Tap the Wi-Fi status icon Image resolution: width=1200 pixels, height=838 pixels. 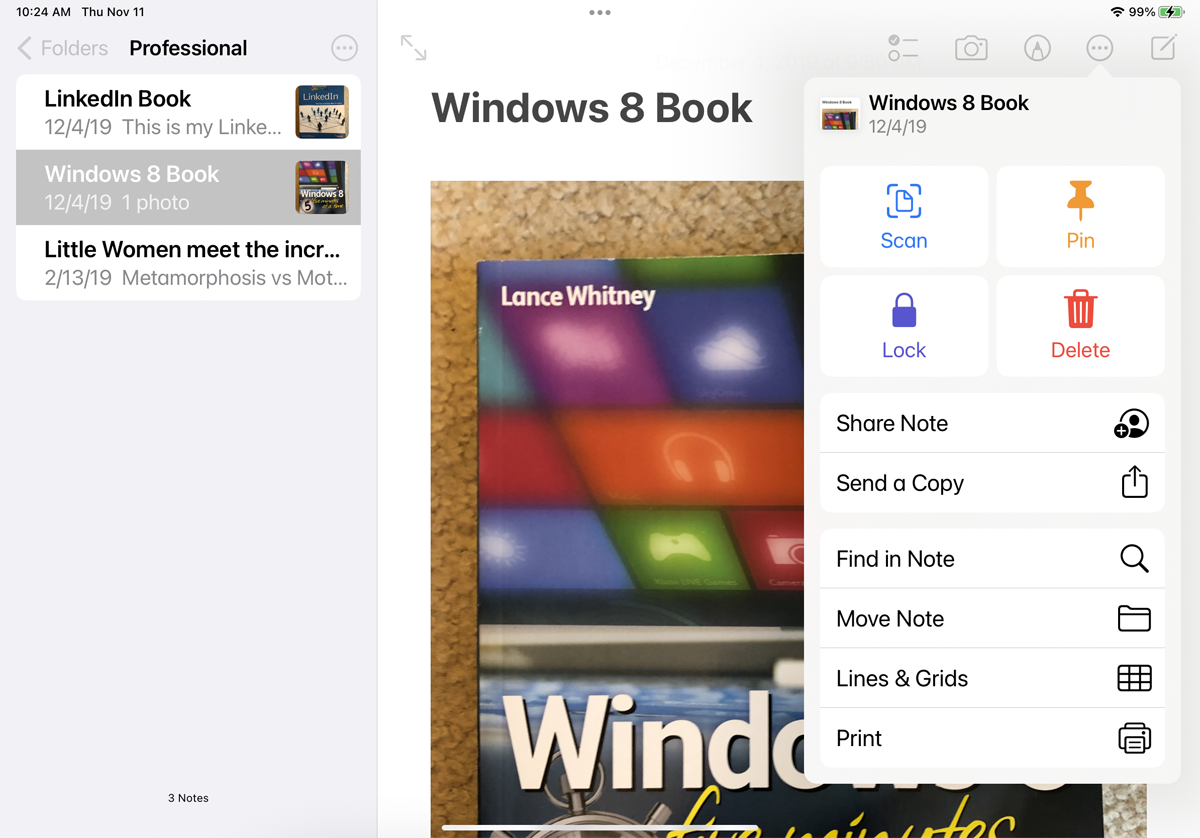coord(1117,12)
